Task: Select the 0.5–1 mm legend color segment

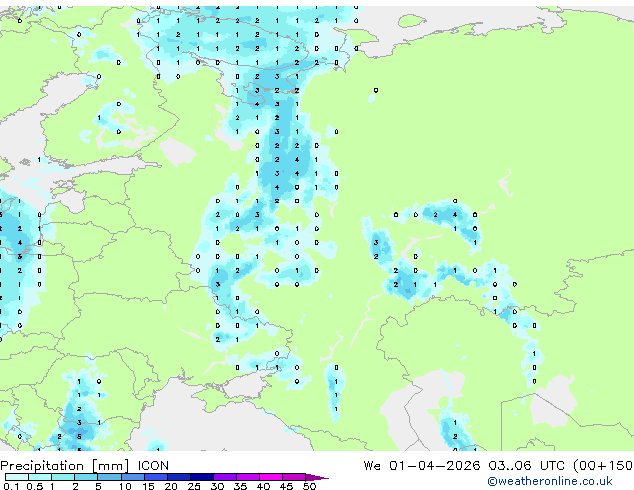Action: tap(40, 477)
